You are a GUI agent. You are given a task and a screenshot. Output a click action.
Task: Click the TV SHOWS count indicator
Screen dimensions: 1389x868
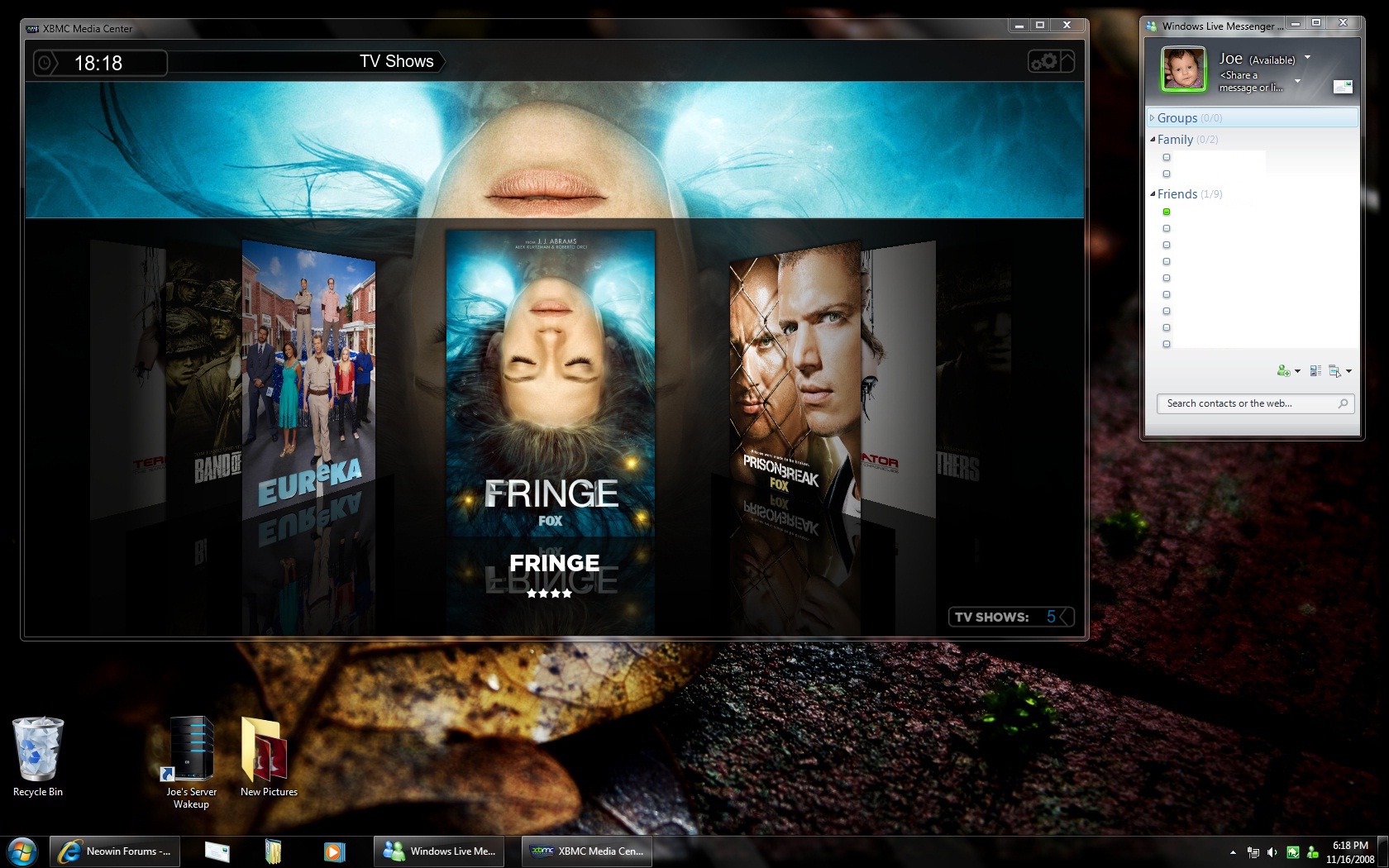[1011, 617]
